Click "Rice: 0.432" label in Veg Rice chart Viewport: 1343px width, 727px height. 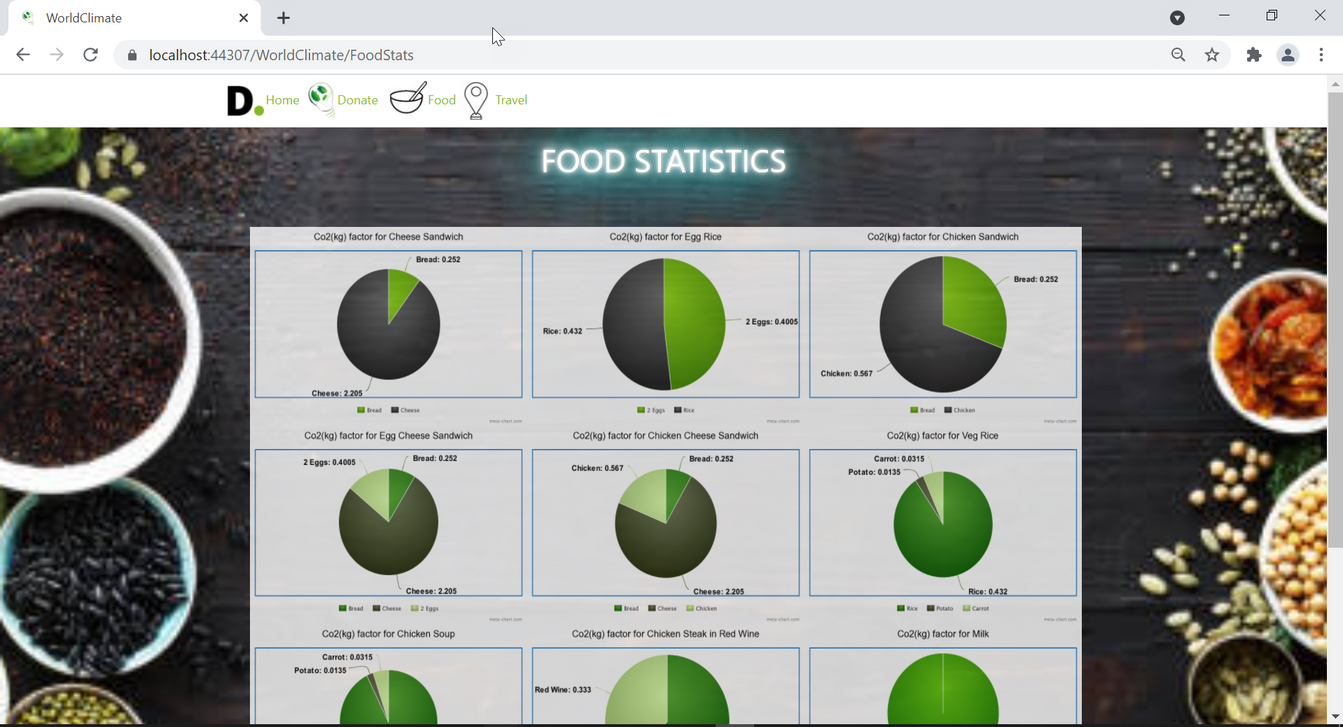click(988, 592)
